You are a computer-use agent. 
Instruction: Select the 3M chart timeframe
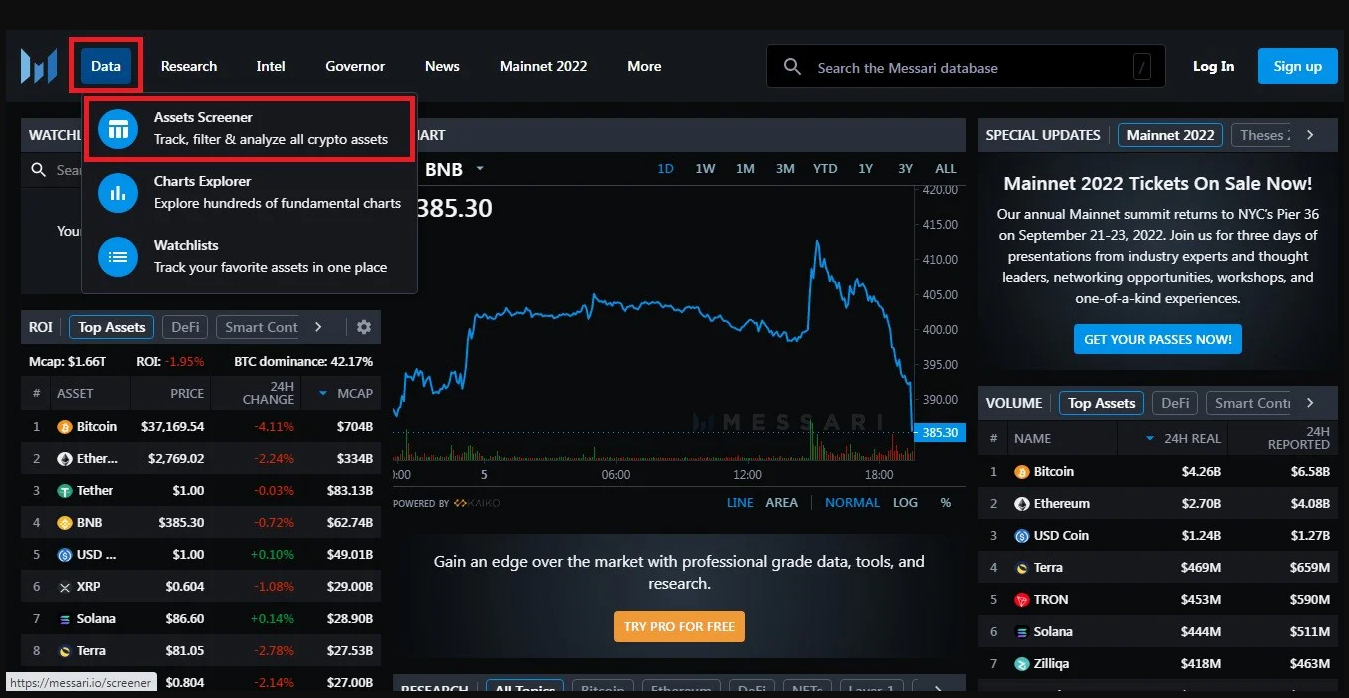(x=785, y=168)
